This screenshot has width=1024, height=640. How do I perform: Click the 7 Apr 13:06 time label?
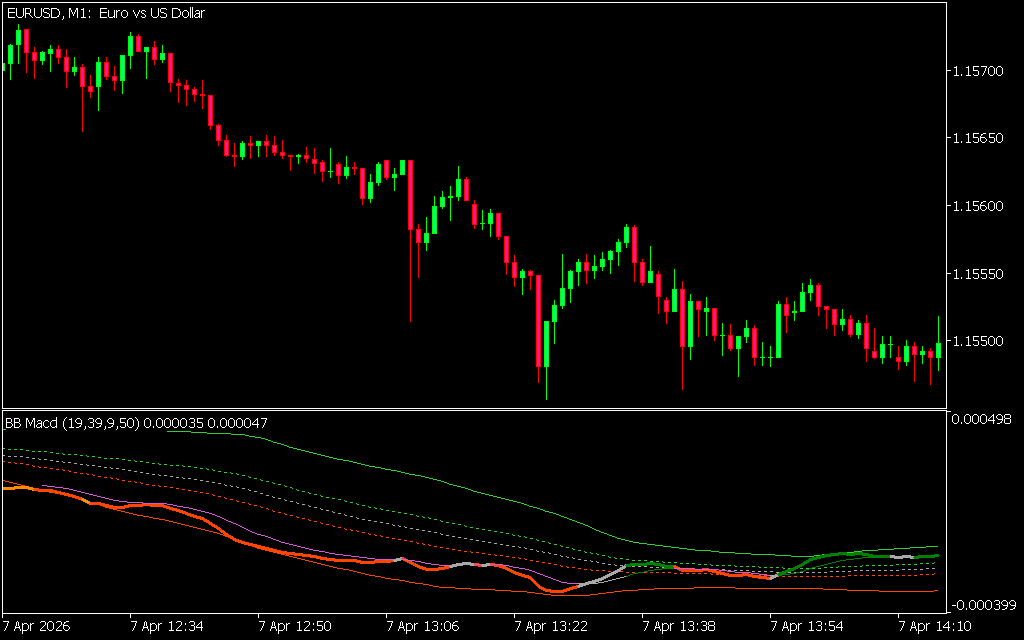tap(422, 626)
